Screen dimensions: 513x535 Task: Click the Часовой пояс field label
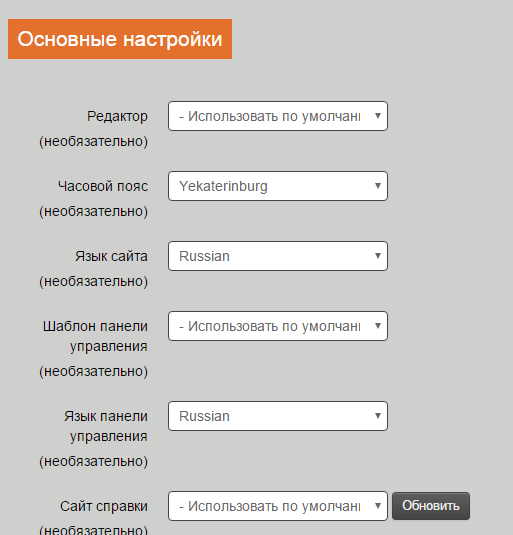(x=103, y=186)
